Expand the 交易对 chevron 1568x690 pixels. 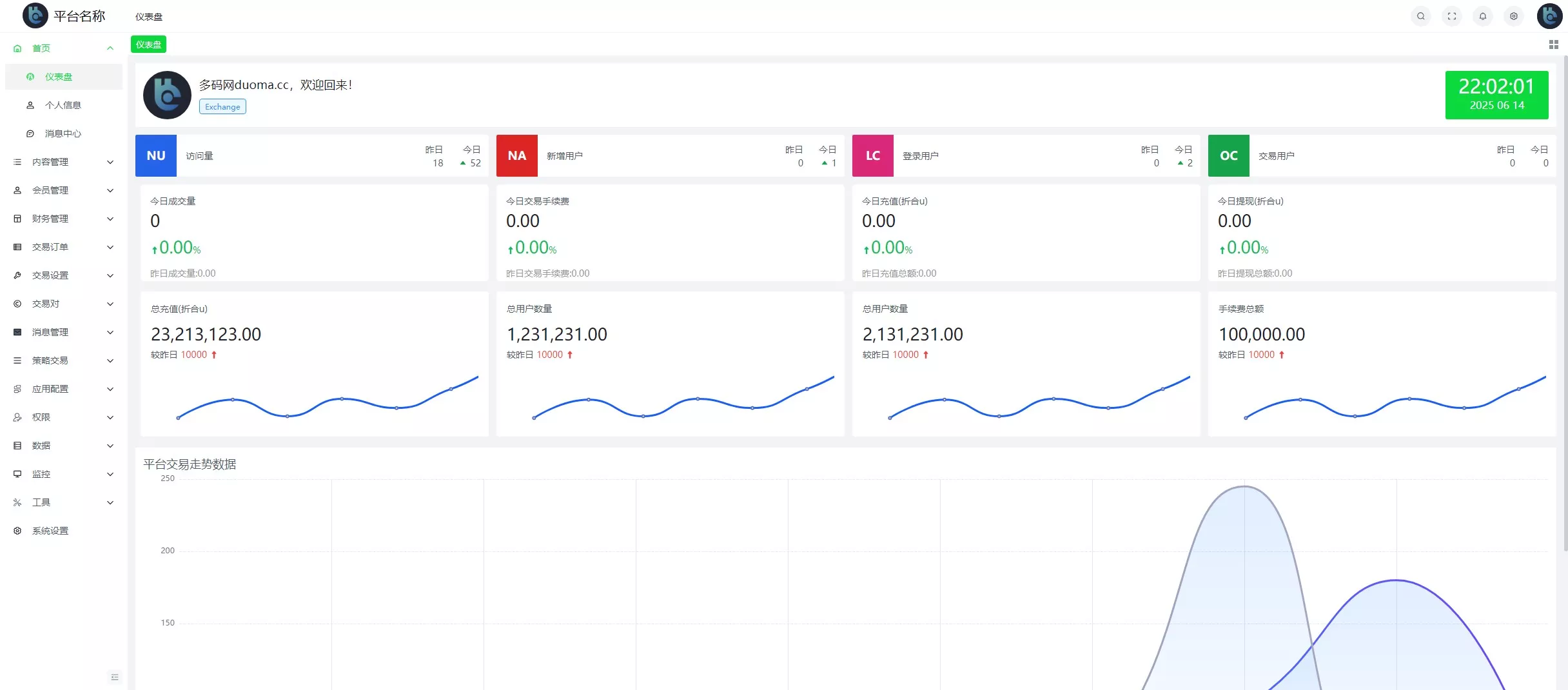pos(110,304)
